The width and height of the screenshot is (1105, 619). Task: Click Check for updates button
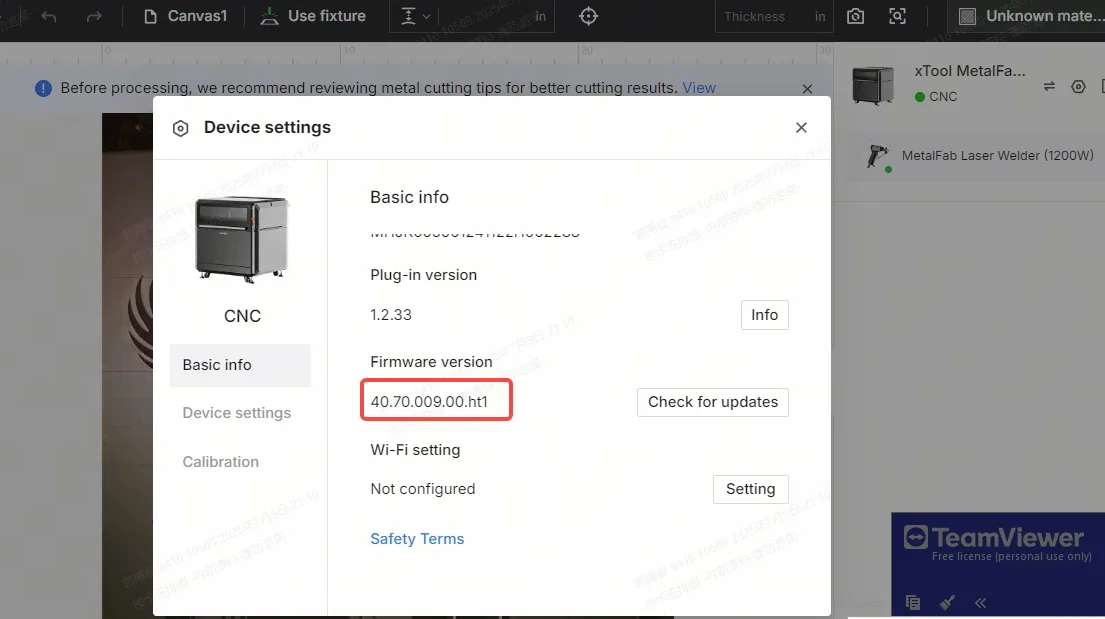point(712,402)
